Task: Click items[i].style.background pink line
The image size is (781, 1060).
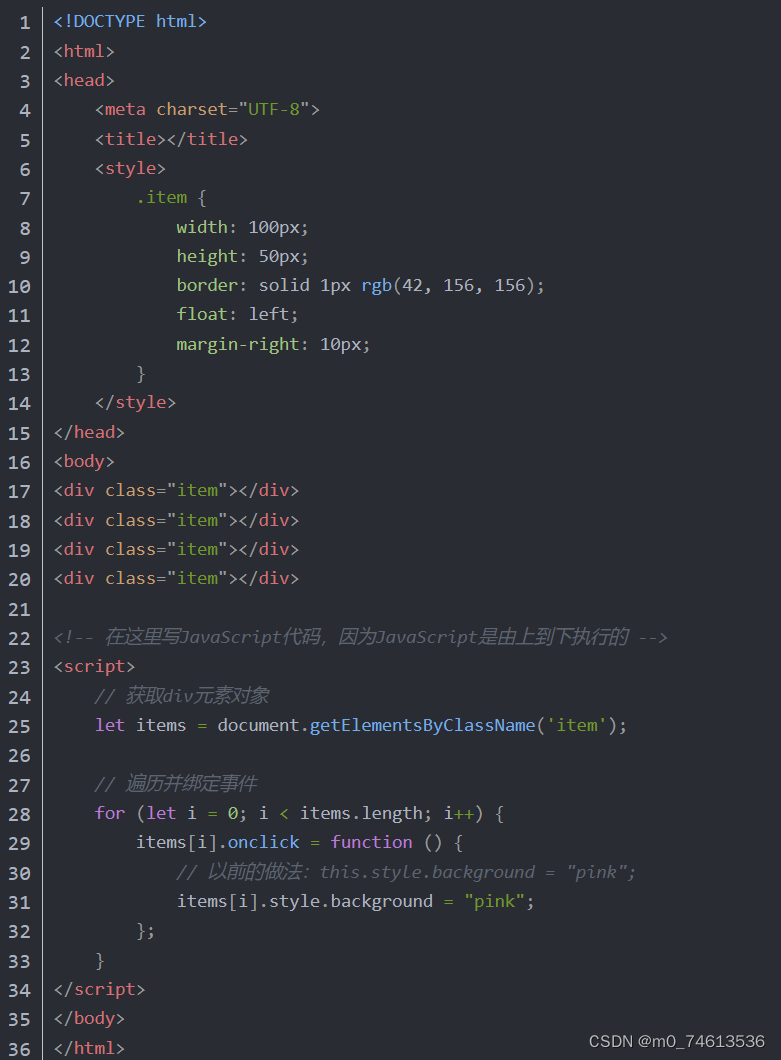Action: [x=356, y=901]
